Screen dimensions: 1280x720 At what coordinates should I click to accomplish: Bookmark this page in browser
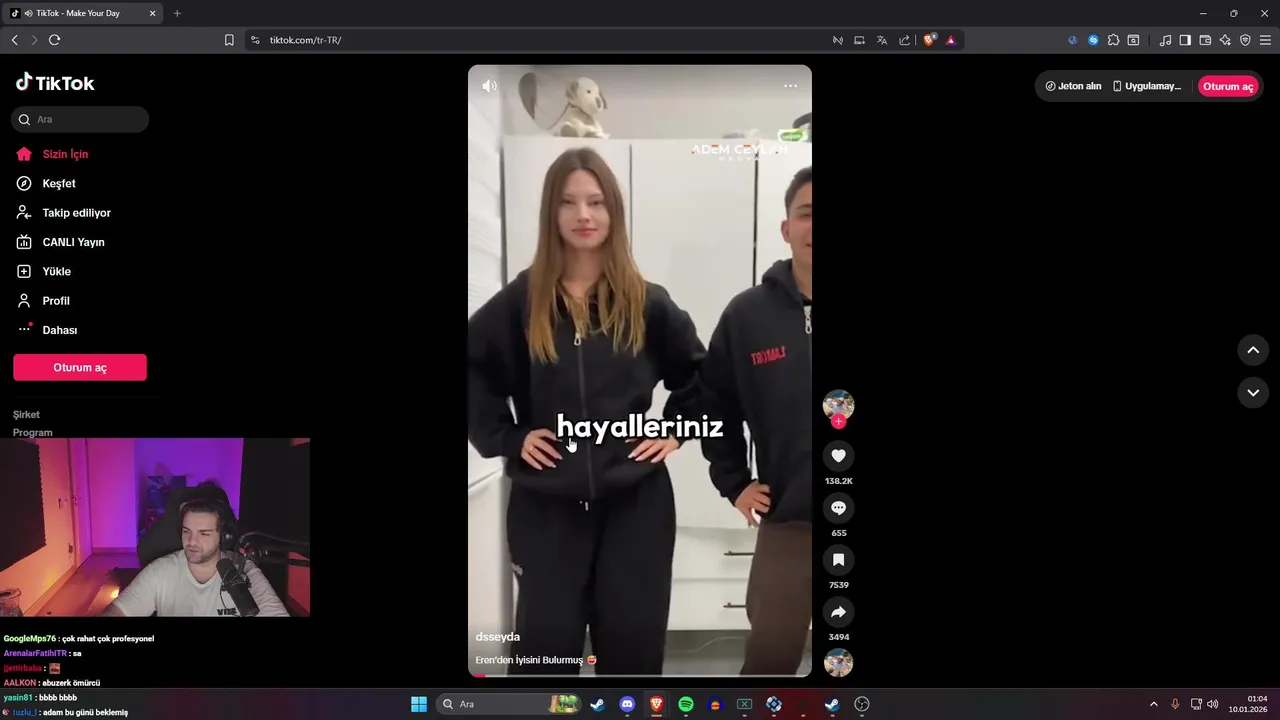229,40
